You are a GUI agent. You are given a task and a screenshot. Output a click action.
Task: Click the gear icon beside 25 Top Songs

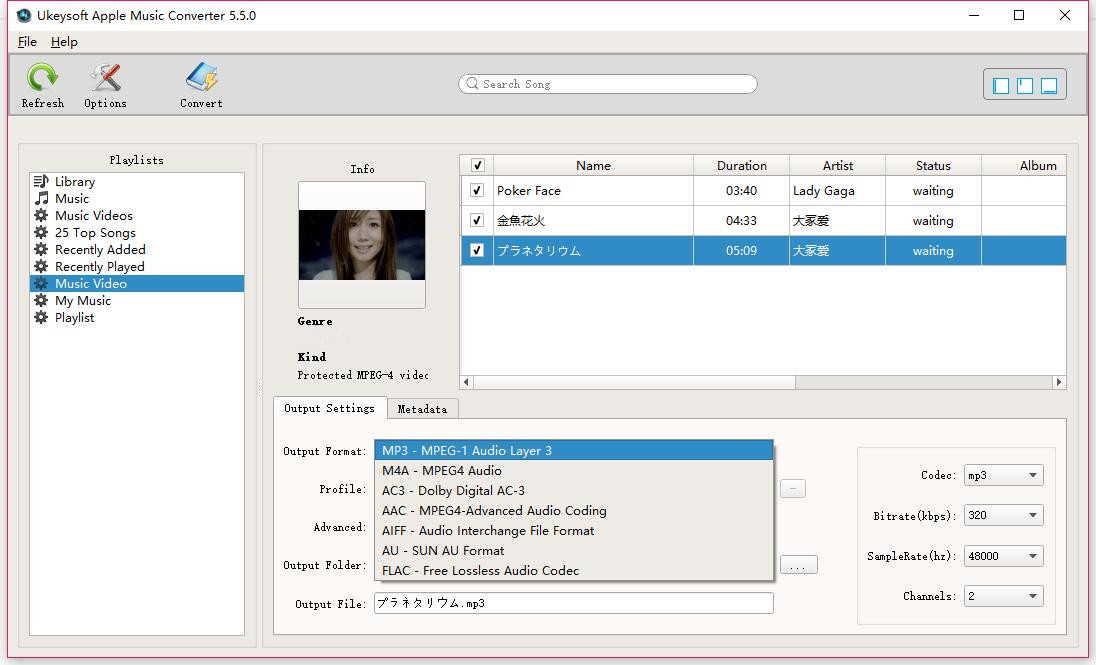click(x=41, y=232)
